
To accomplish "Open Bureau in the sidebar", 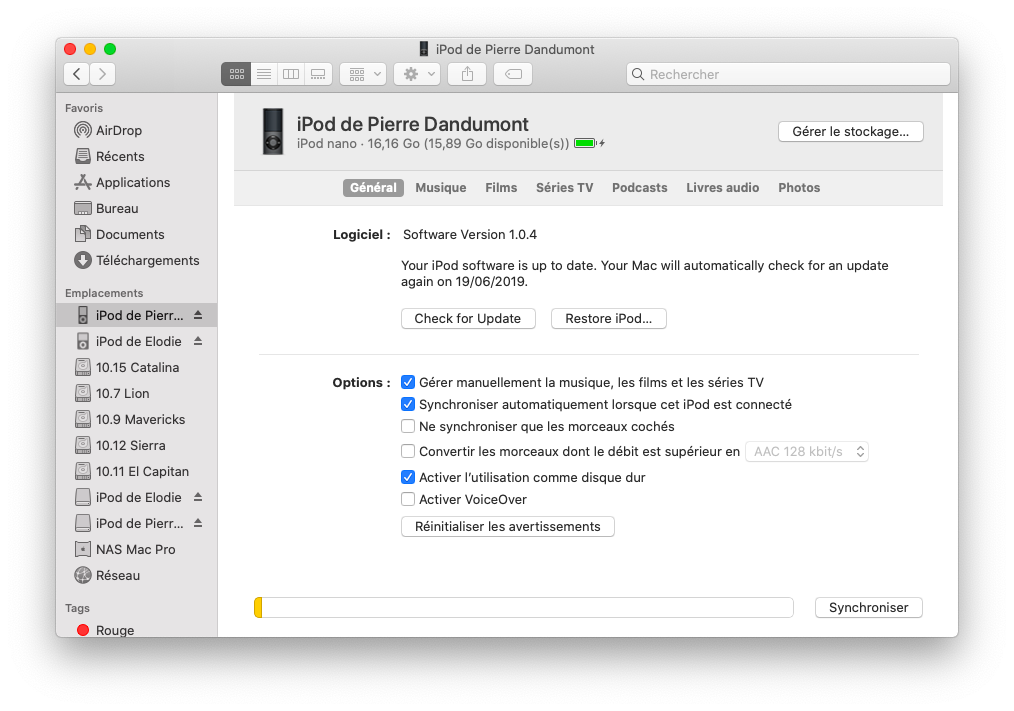I will [x=136, y=208].
